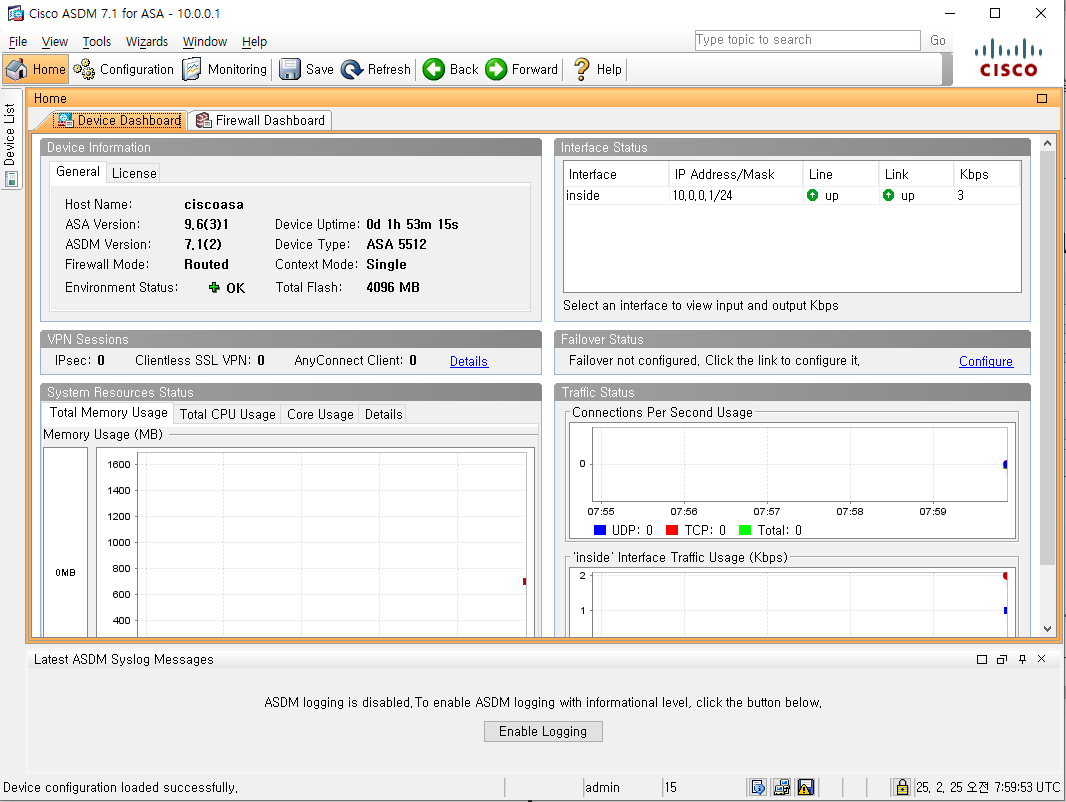
Task: Click the floppy disk warning status icon
Action: click(x=806, y=787)
